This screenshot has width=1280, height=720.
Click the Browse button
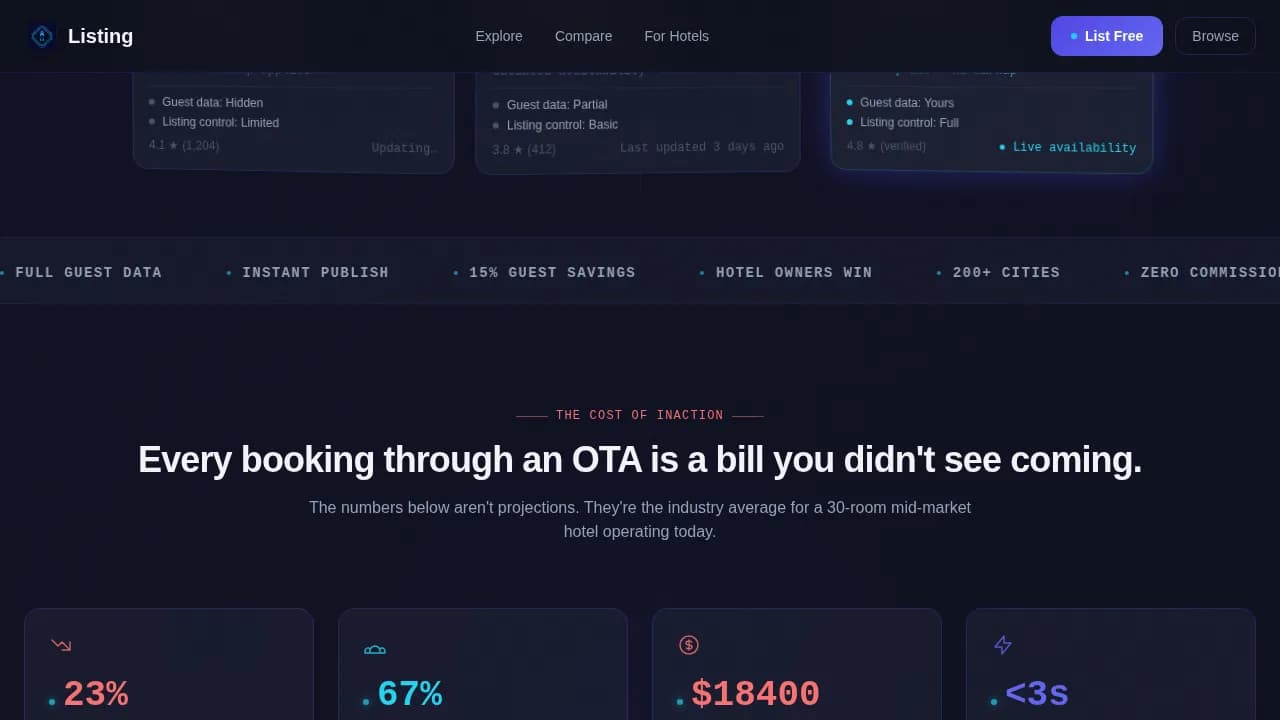tap(1215, 35)
